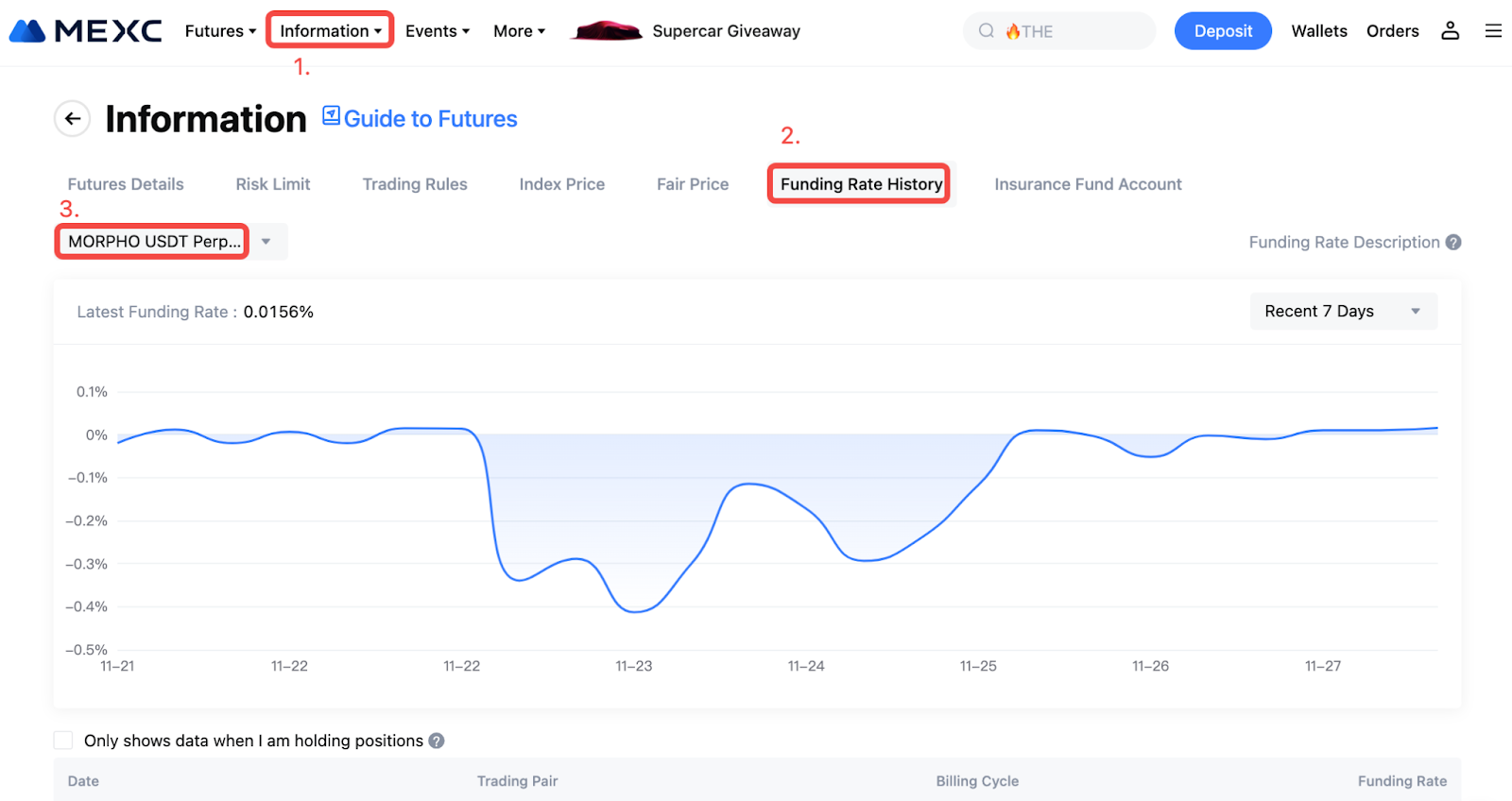Click the 11-27 date label on chart axis

1323,666
